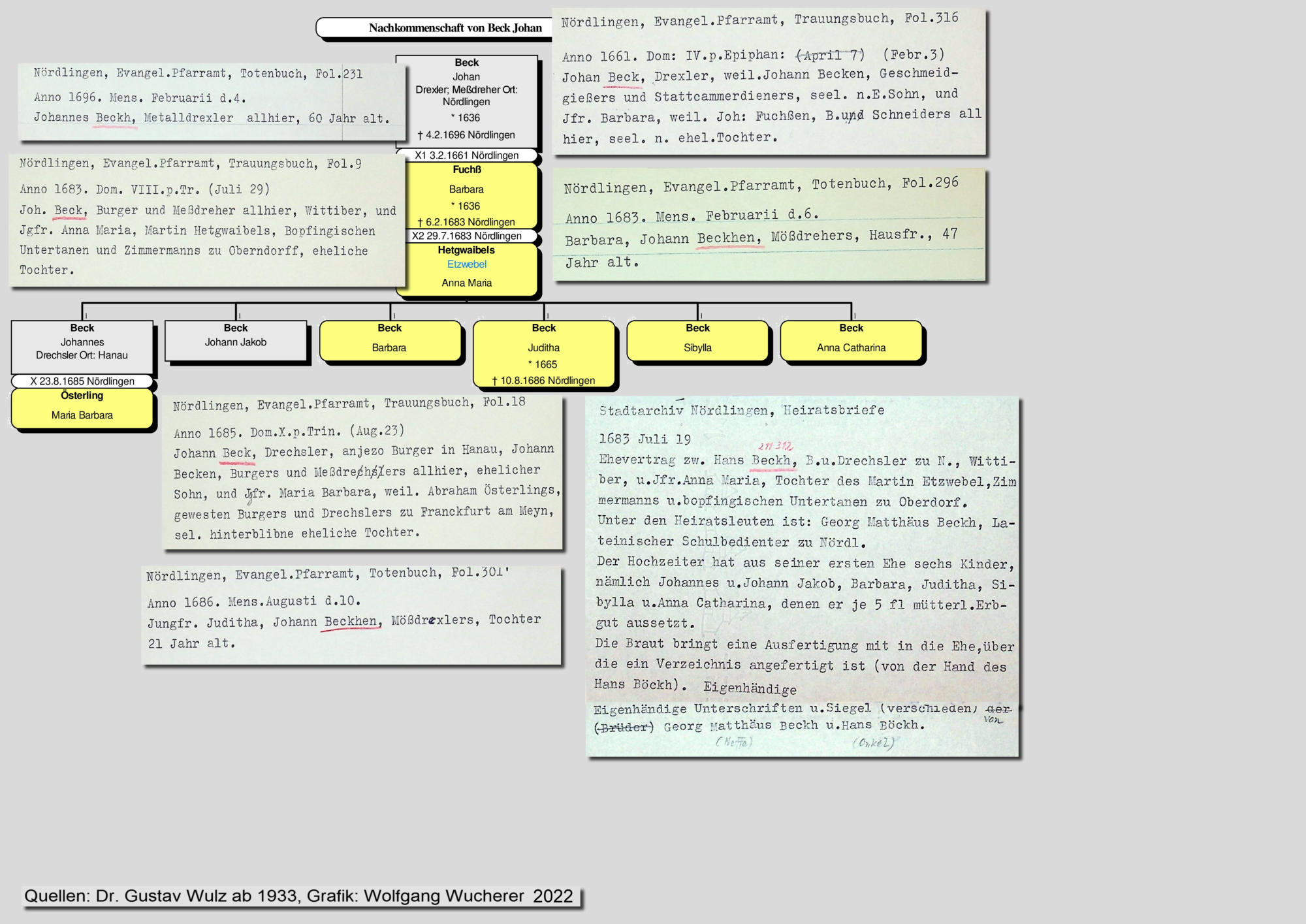Viewport: 1306px width, 924px height.
Task: Open the Totenbuch Fol.231 record card
Action: 211,101
